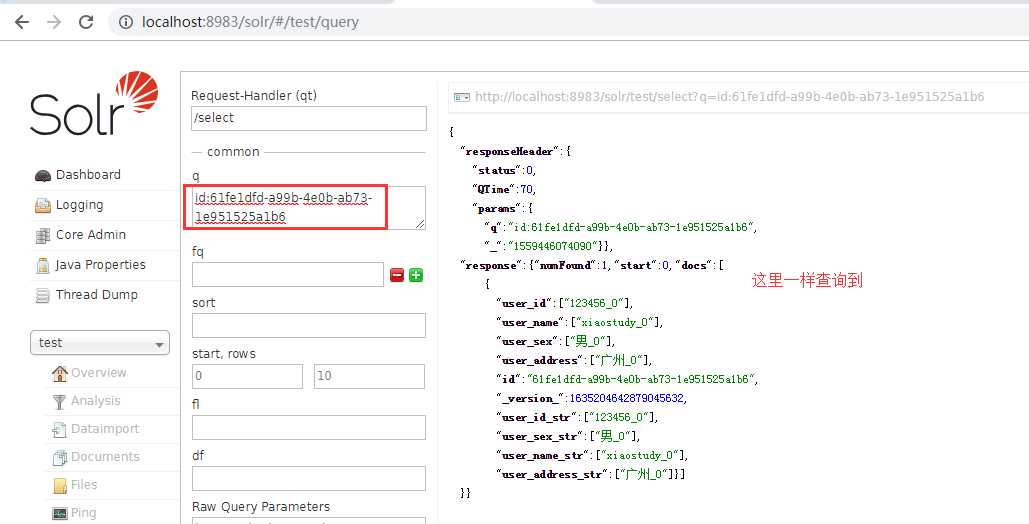
Task: Click the sort input field
Action: click(x=308, y=326)
